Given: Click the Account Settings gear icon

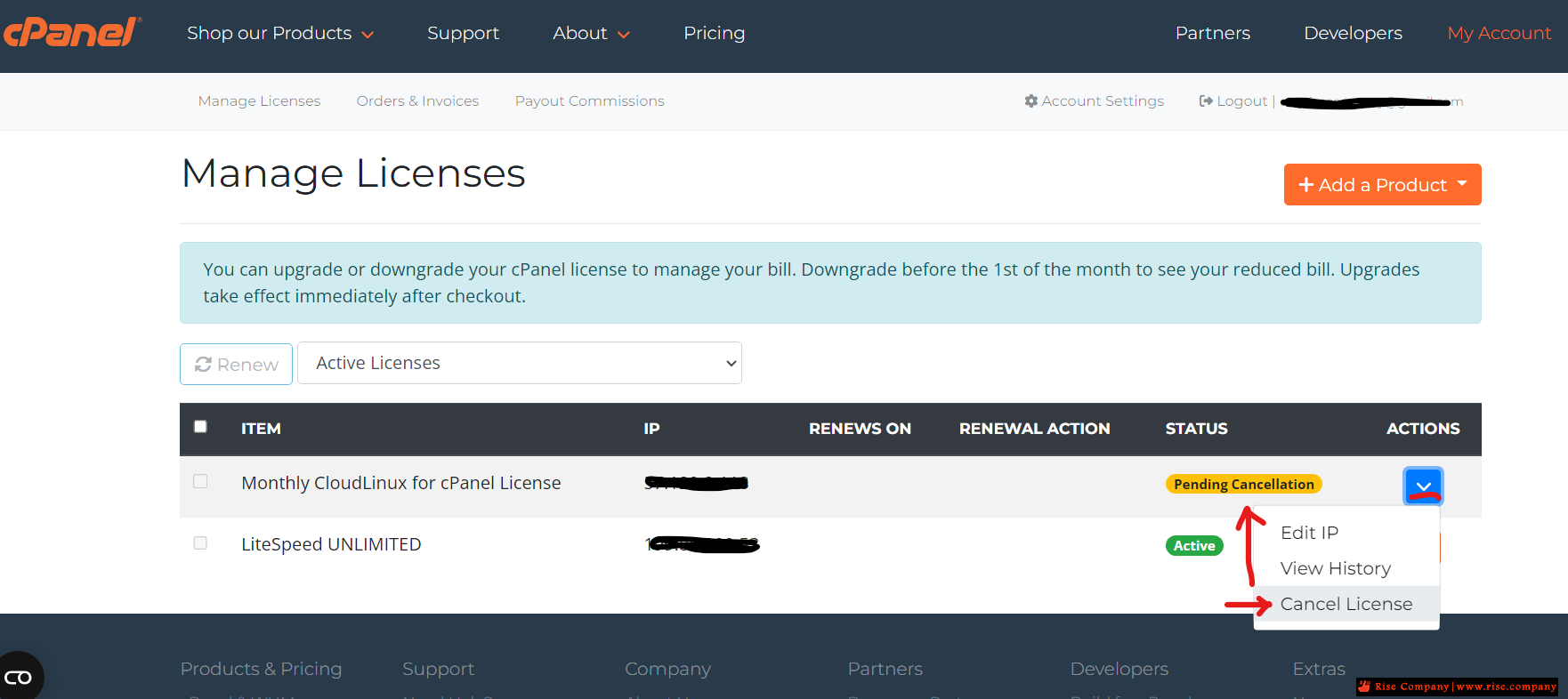Looking at the screenshot, I should click(1031, 100).
